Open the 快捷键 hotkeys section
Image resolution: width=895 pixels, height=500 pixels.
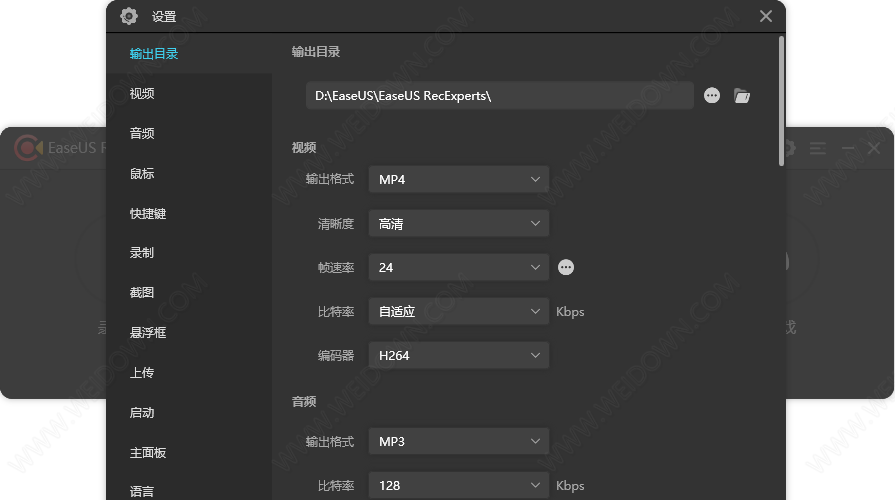[148, 214]
